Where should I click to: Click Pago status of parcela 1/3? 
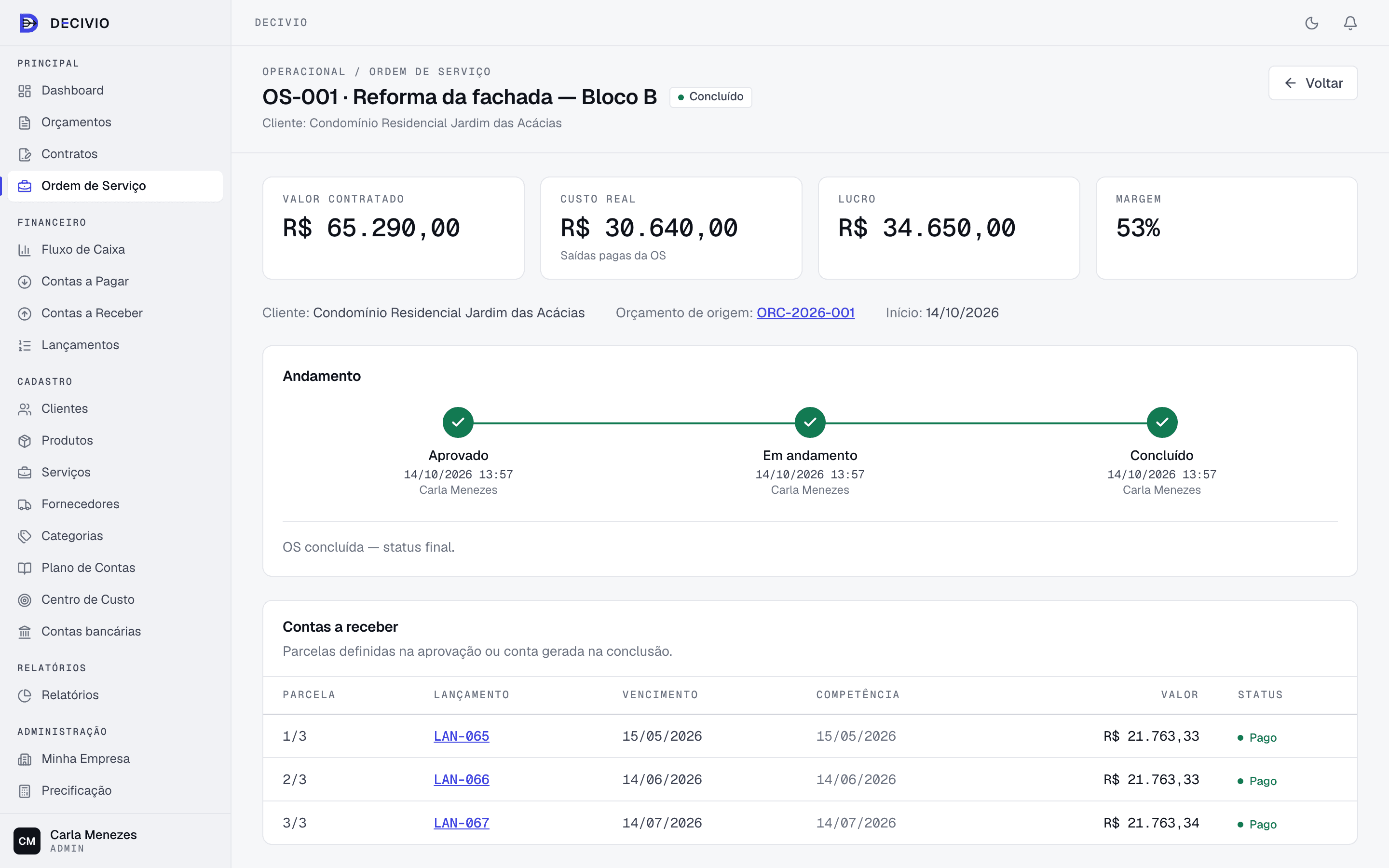coord(1257,737)
